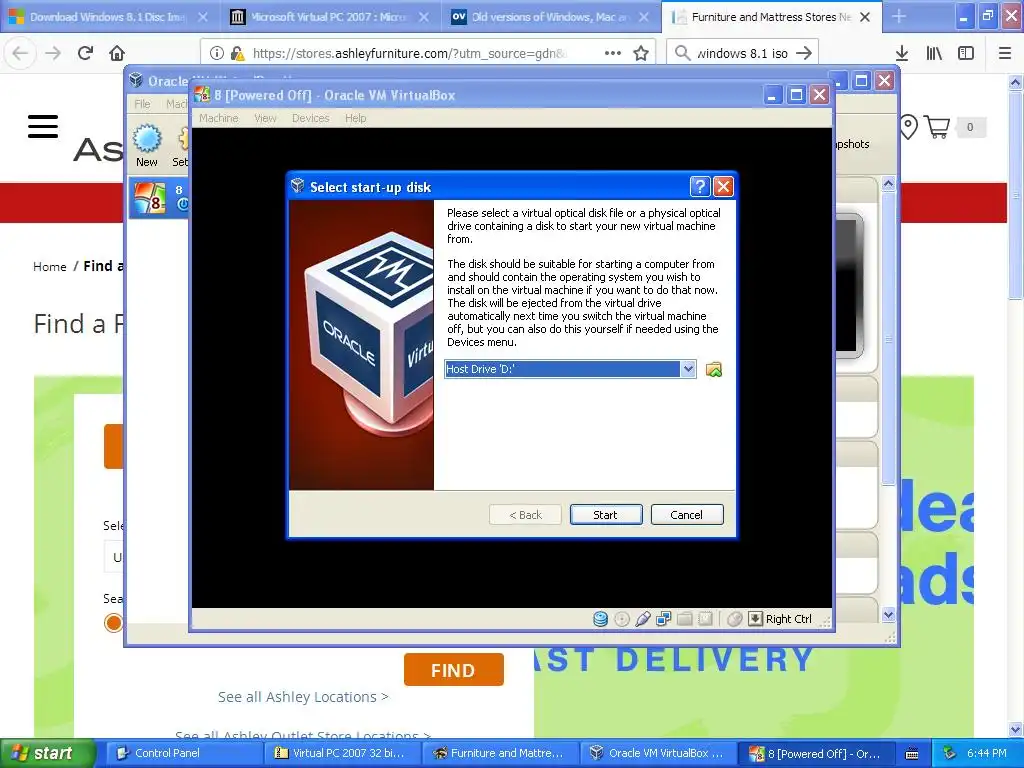Open the Firefox hamburger menu
Viewport: 1024px width, 768px height.
pyautogui.click(x=1005, y=54)
